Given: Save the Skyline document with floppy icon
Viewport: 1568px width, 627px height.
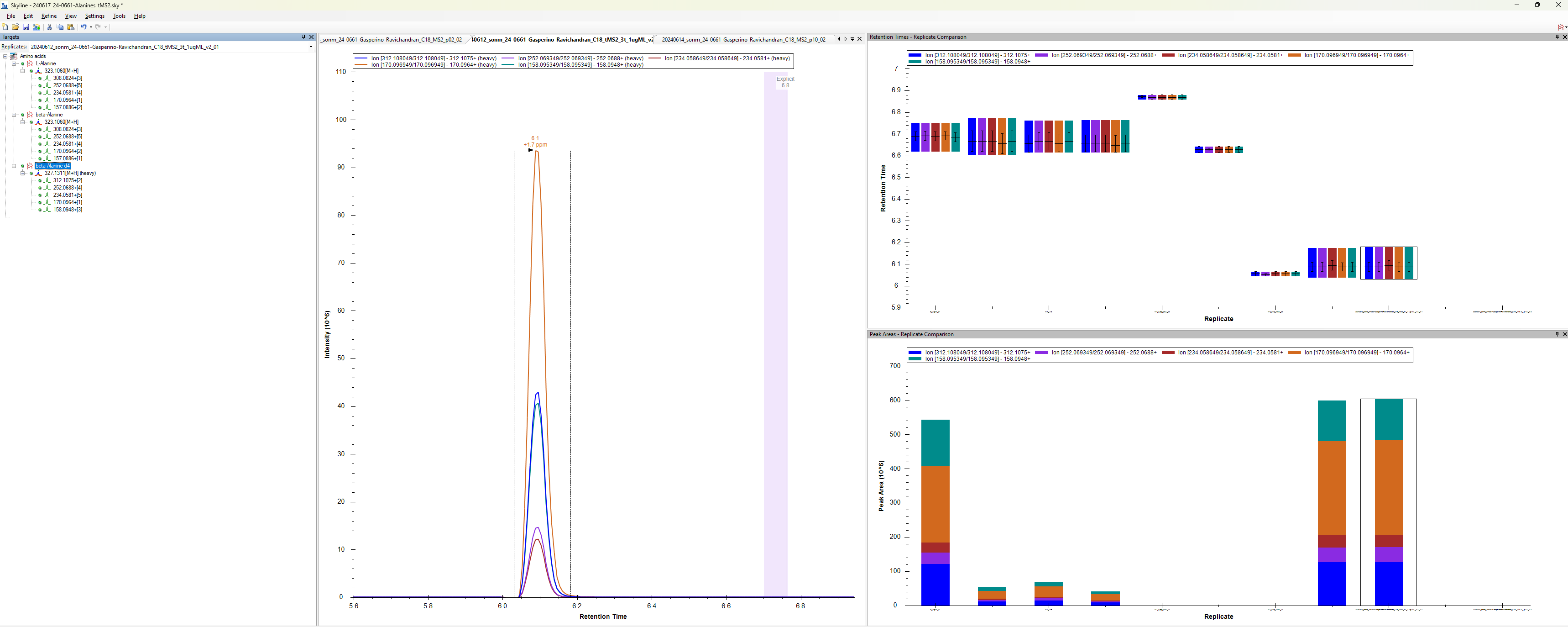Looking at the screenshot, I should pyautogui.click(x=26, y=27).
